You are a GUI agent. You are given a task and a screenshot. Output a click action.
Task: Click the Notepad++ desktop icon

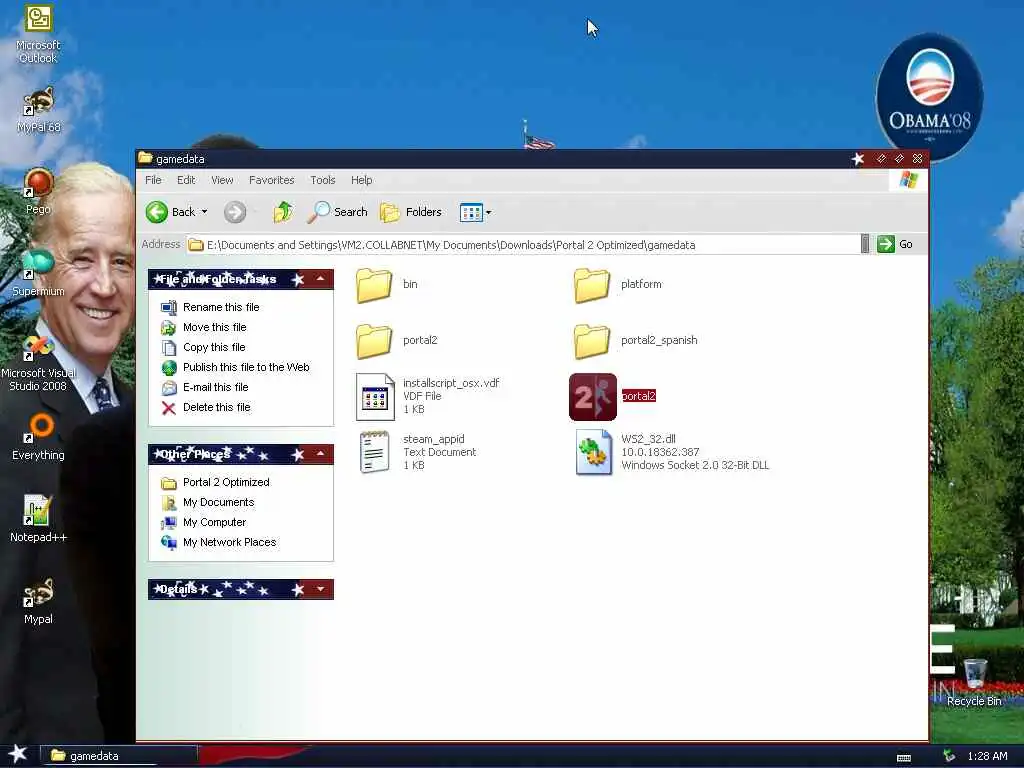38,511
